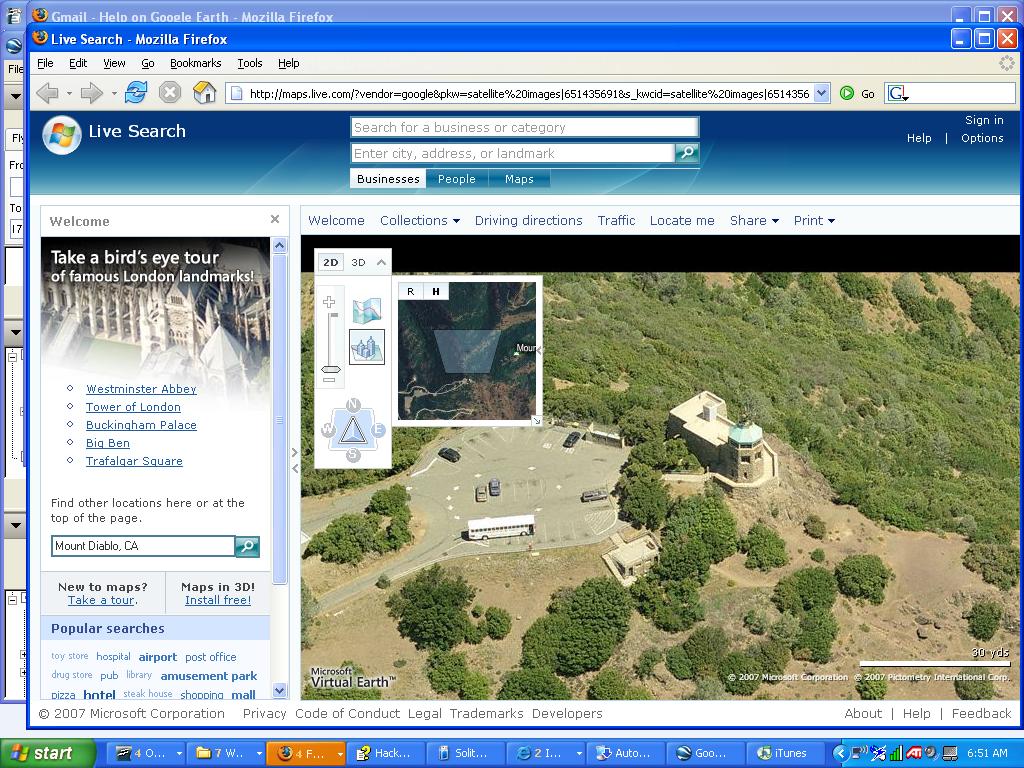1024x768 pixels.
Task: Open the Goo... taskbar button
Action: pyautogui.click(x=704, y=753)
